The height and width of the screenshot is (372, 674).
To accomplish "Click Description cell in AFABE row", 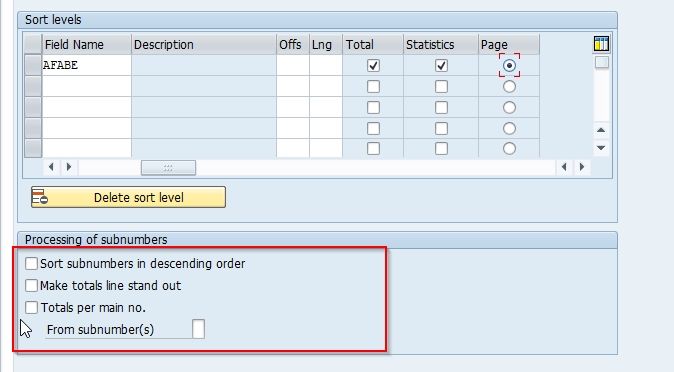I will (x=204, y=65).
